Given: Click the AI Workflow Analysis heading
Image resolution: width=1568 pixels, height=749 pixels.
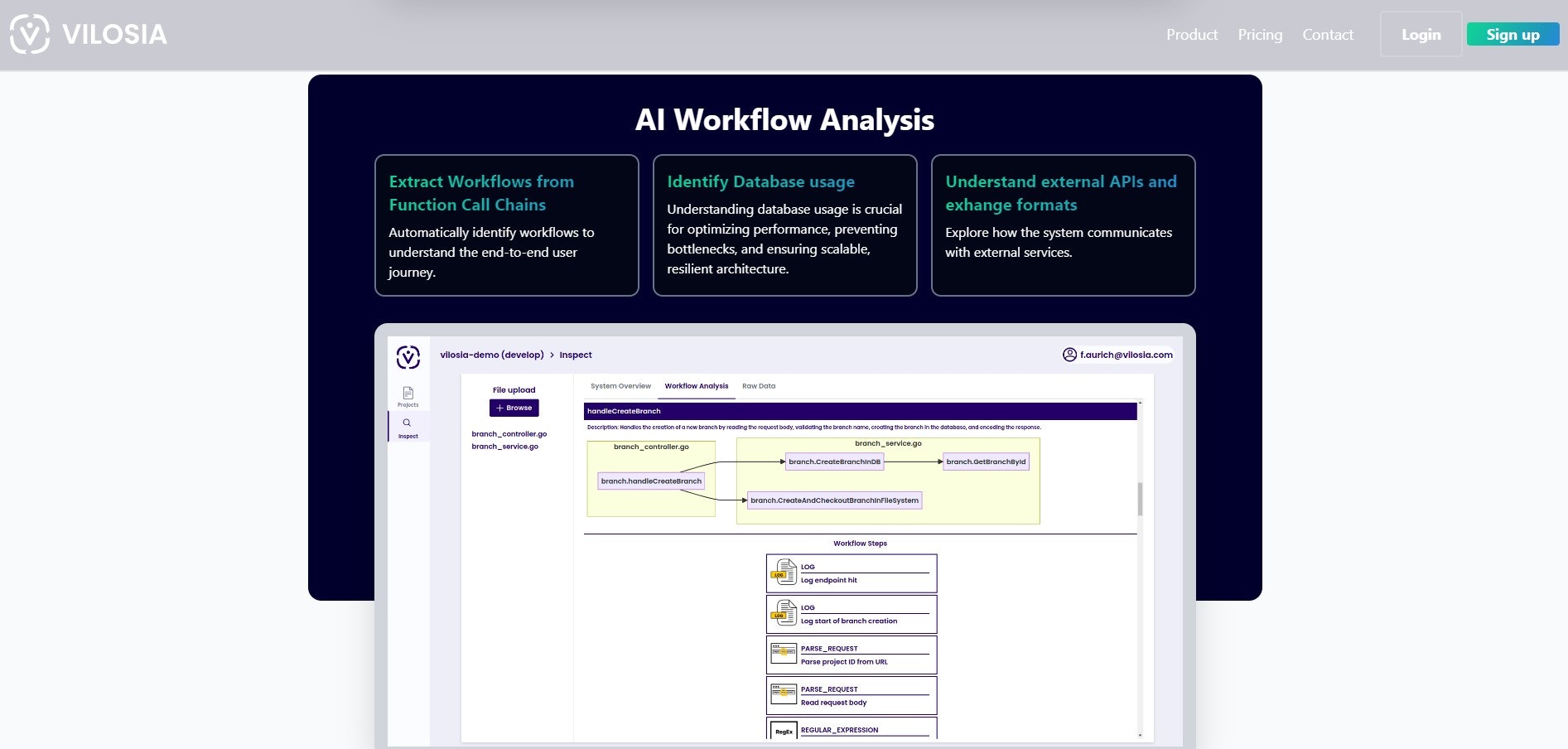Looking at the screenshot, I should pyautogui.click(x=784, y=120).
